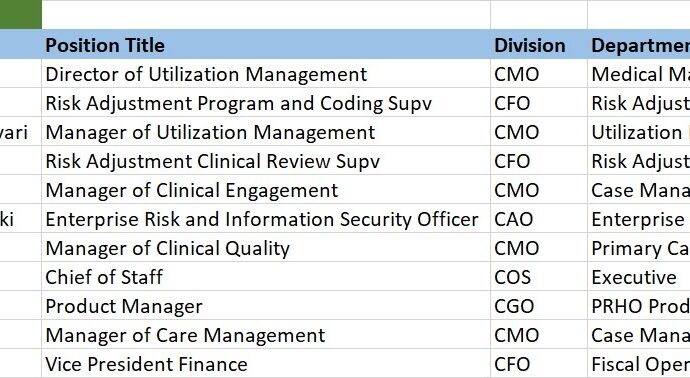Screen dimensions: 690x378
Task: Click Risk Adjustment Program and Coding Supv
Action: coord(266,103)
